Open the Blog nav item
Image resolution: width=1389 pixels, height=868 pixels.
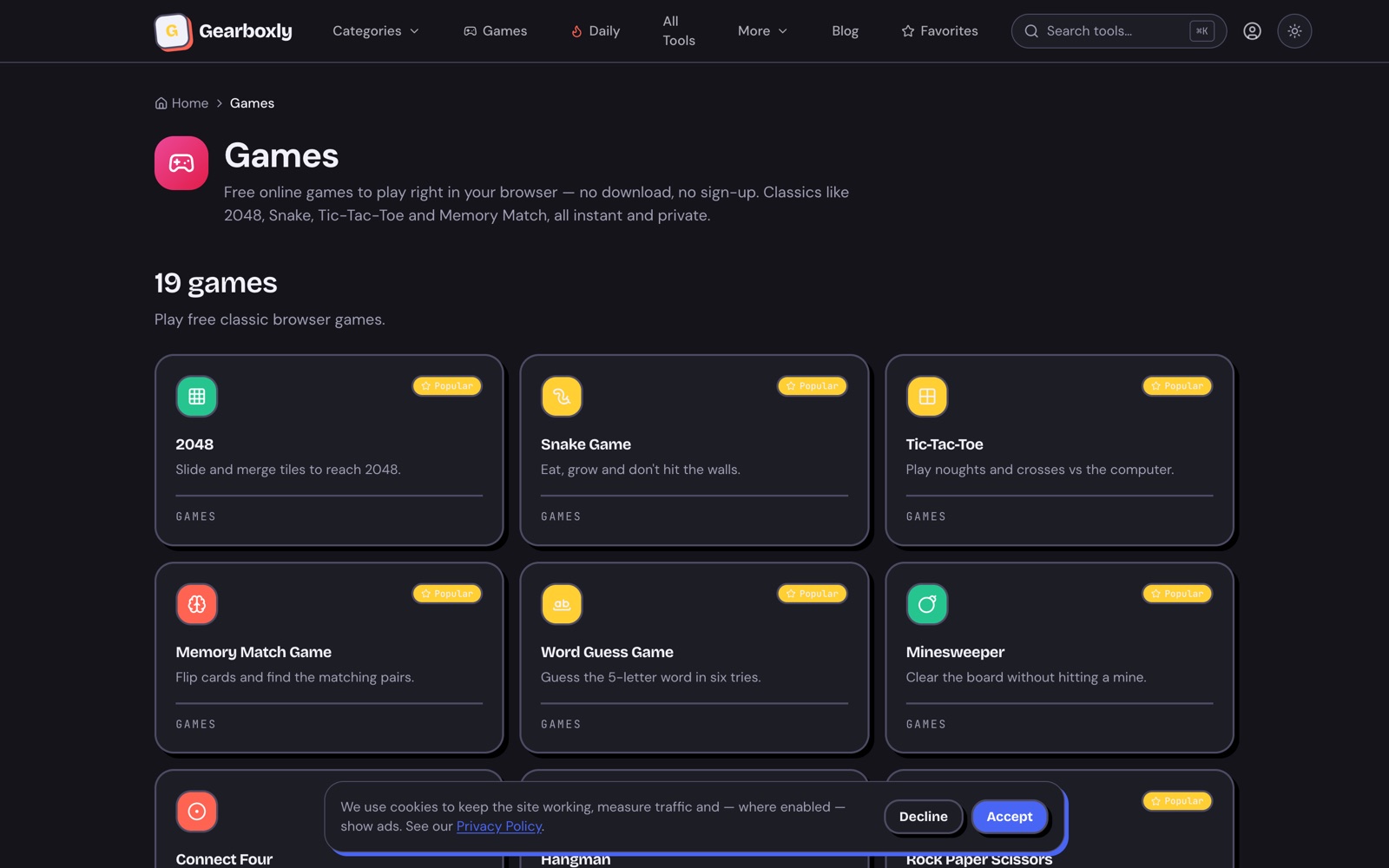(x=845, y=31)
